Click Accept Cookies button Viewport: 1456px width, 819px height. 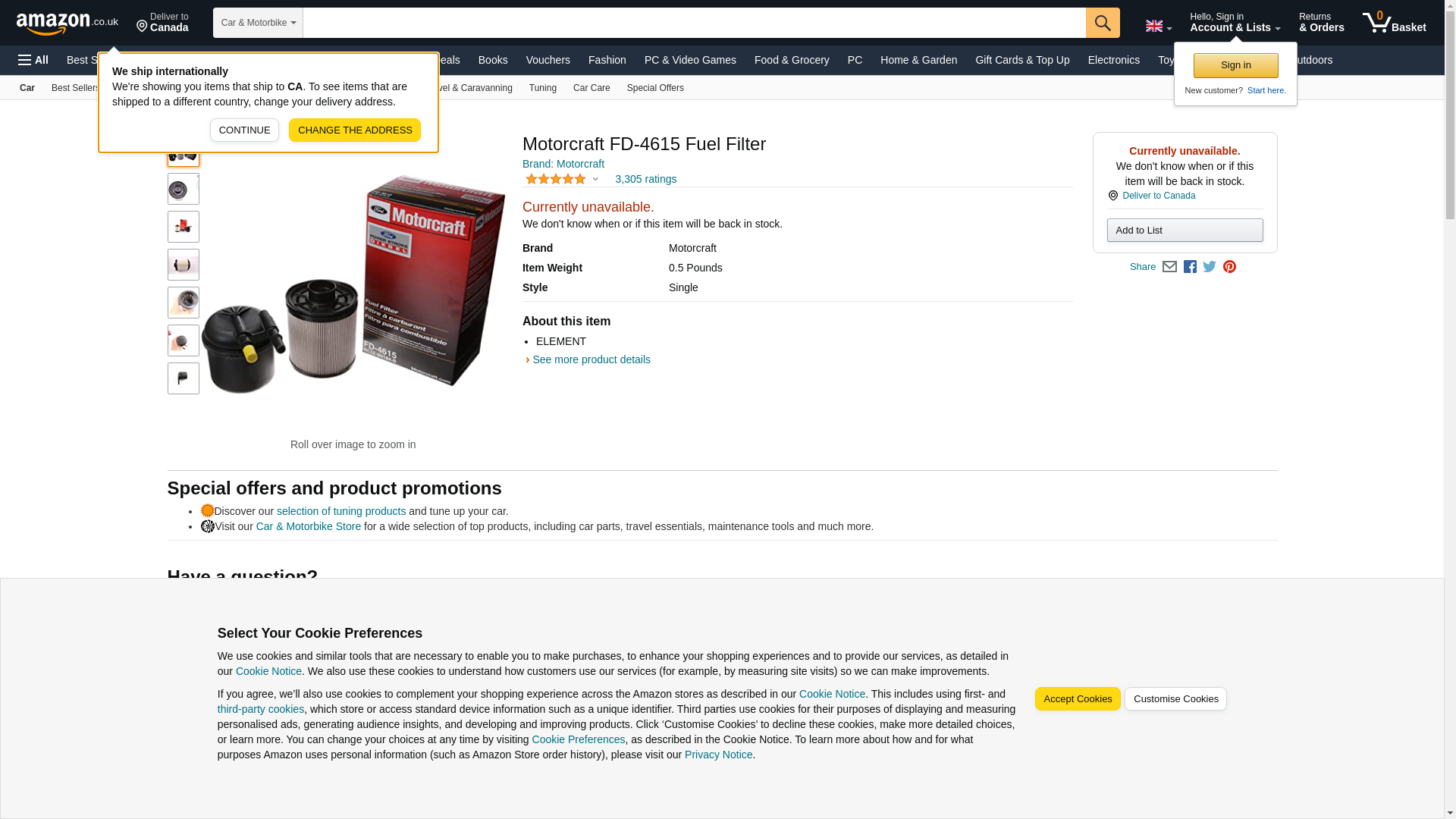[x=1078, y=698]
